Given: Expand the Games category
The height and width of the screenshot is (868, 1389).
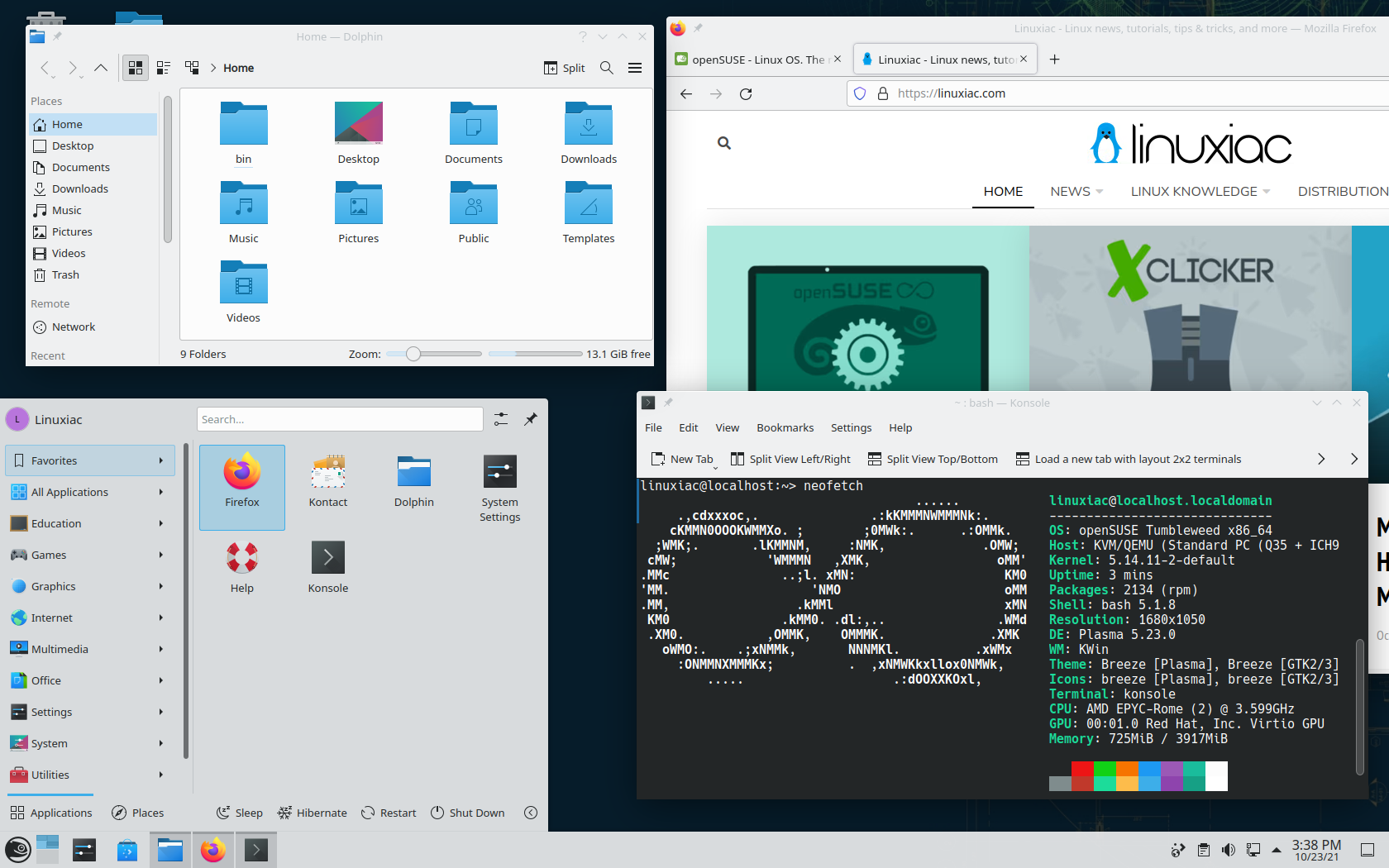Looking at the screenshot, I should tap(90, 555).
